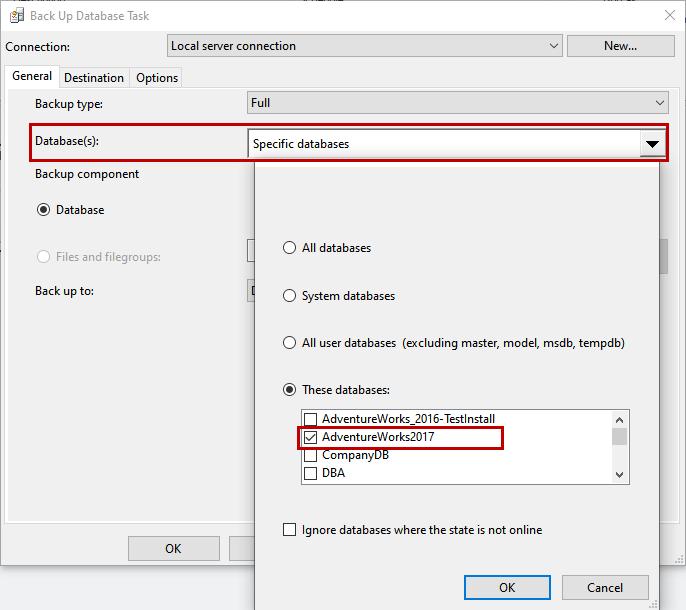Open the Options tab

coord(157,78)
